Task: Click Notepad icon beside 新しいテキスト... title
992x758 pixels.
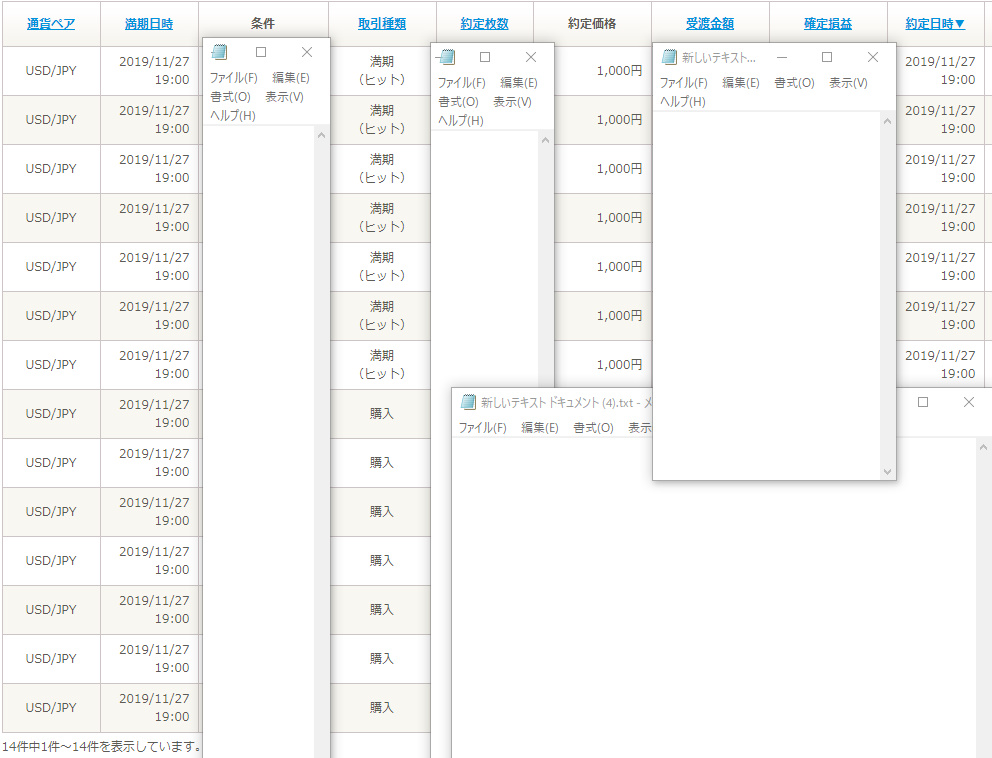Action: (669, 57)
